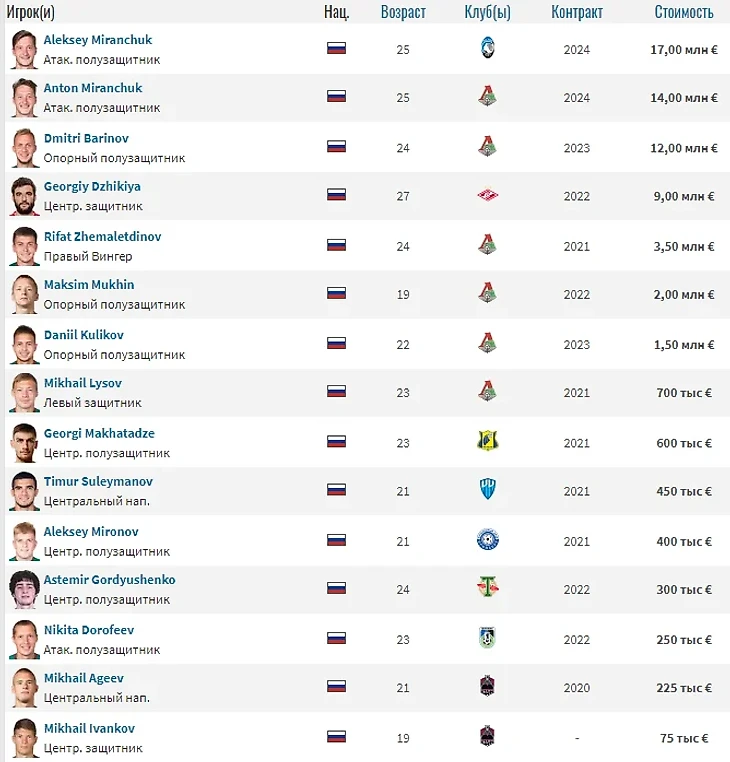730x762 pixels.
Task: Click Daniil Kulikov player photo
Action: coord(24,345)
